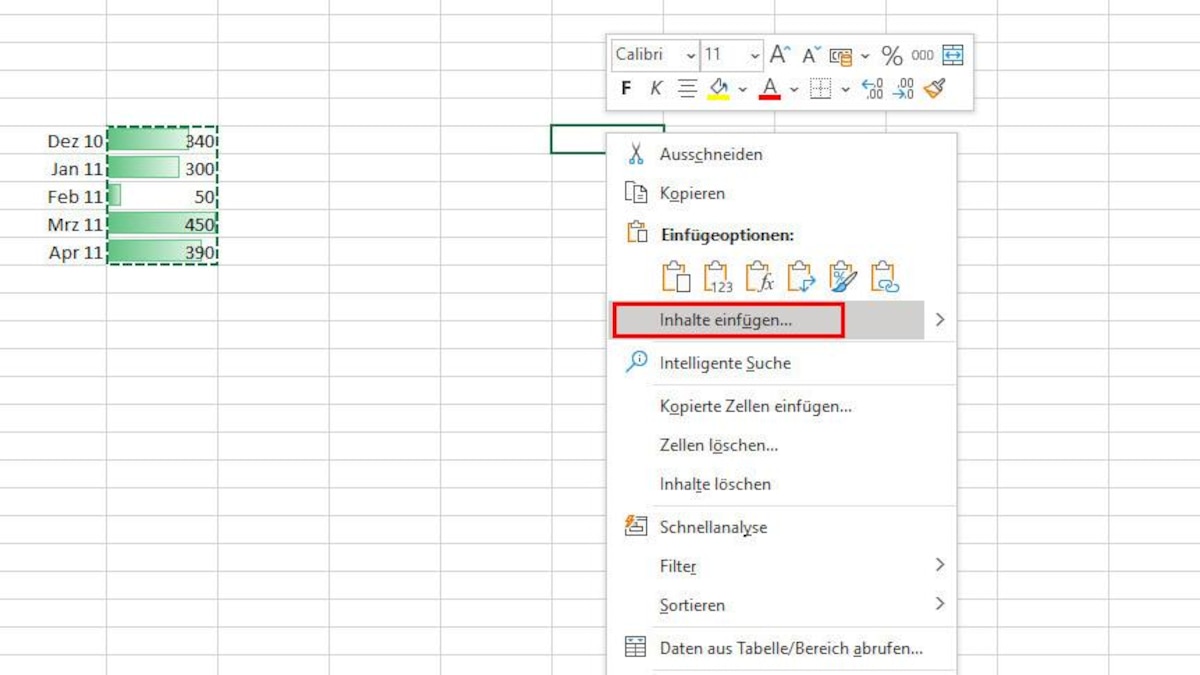Open Inhalte einfügen from the context menu
The image size is (1200, 675).
tap(727, 319)
